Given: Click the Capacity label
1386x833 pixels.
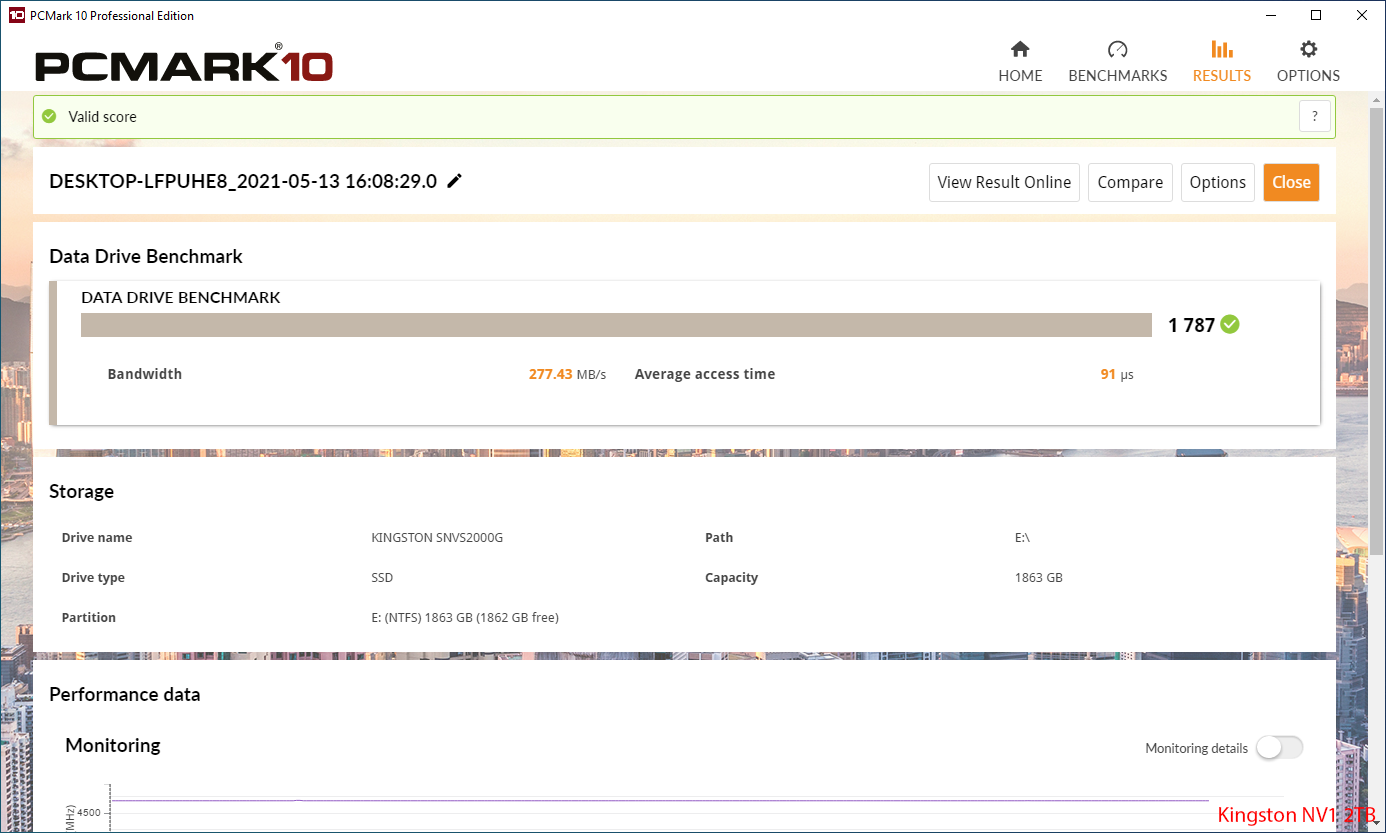Looking at the screenshot, I should 731,577.
